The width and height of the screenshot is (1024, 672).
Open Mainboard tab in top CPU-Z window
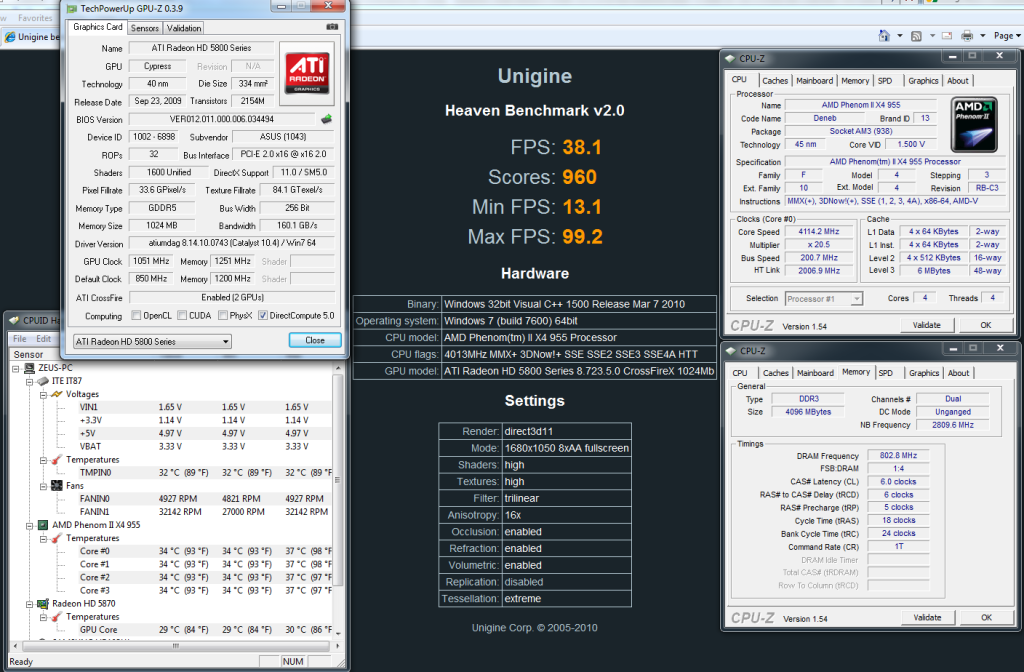[x=814, y=81]
